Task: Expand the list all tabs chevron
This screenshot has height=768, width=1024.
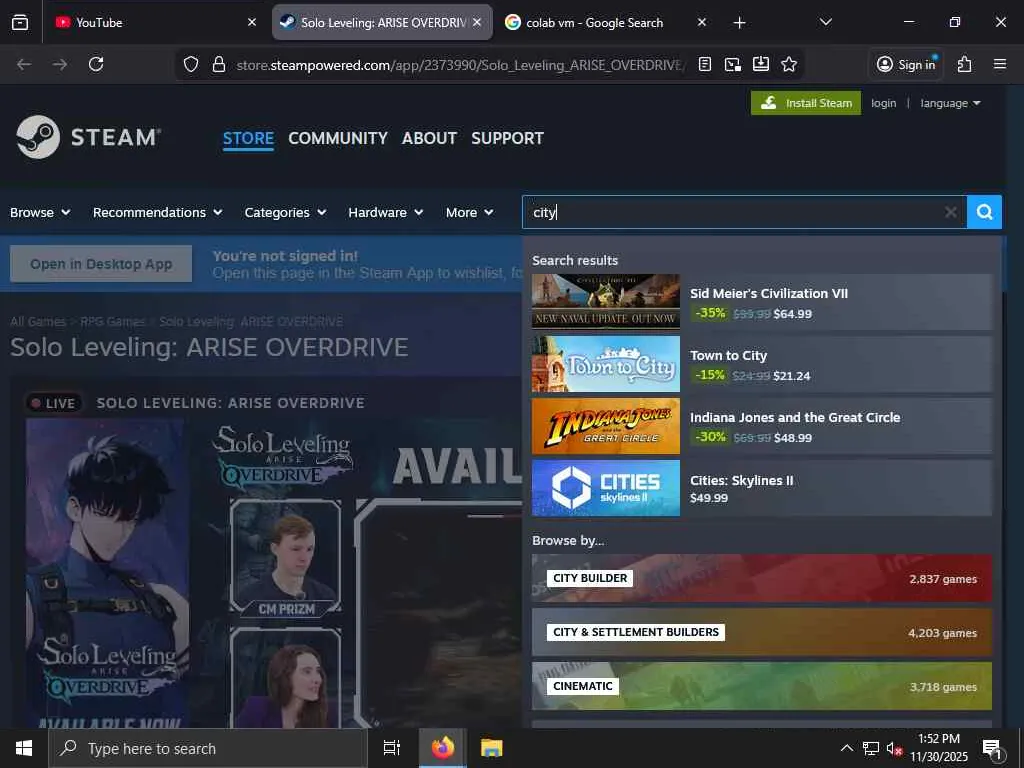Action: tap(825, 22)
